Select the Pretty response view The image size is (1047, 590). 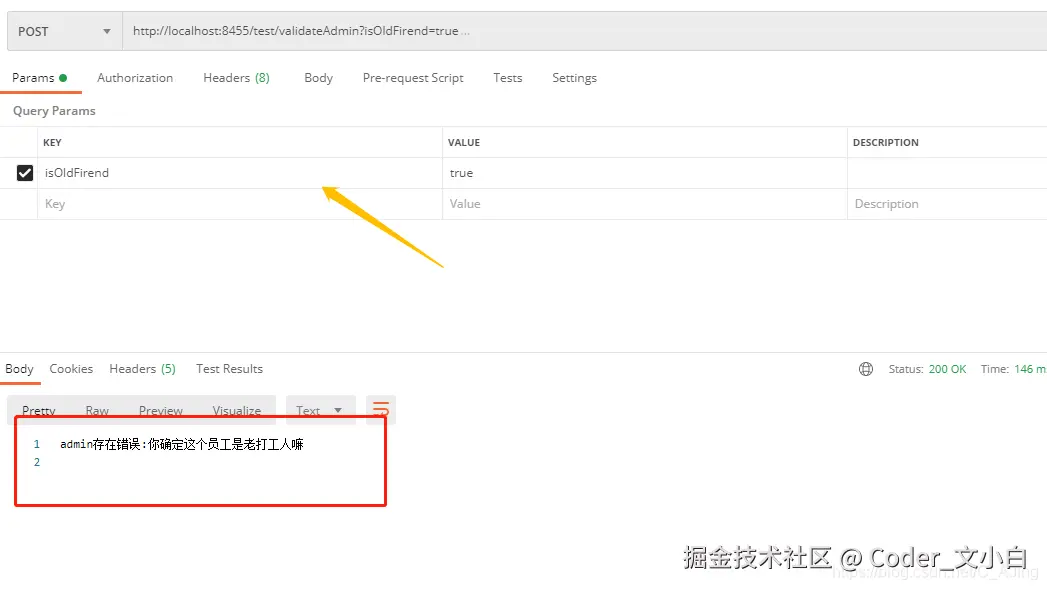38,409
